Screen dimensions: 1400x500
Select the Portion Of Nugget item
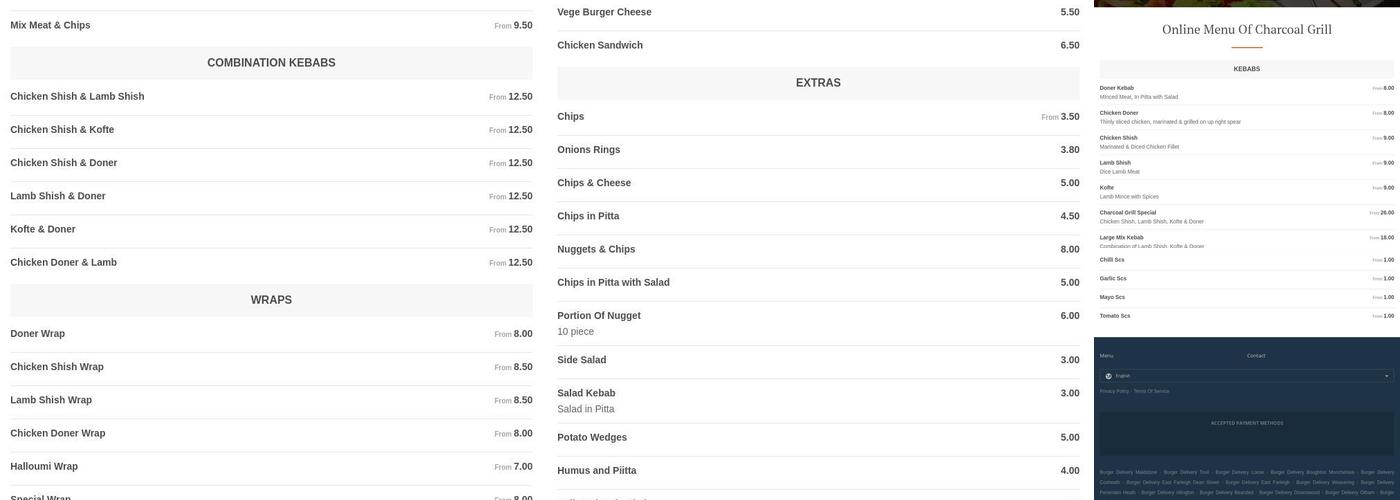599,316
